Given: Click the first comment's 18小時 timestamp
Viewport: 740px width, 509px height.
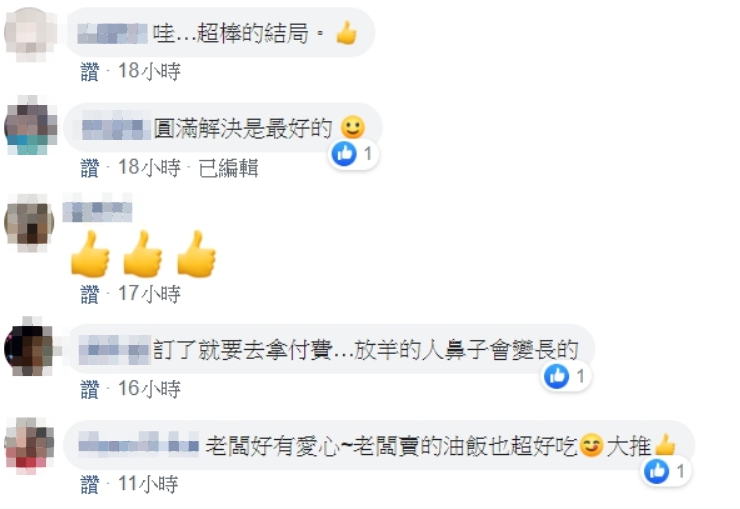Looking at the screenshot, I should [x=149, y=72].
